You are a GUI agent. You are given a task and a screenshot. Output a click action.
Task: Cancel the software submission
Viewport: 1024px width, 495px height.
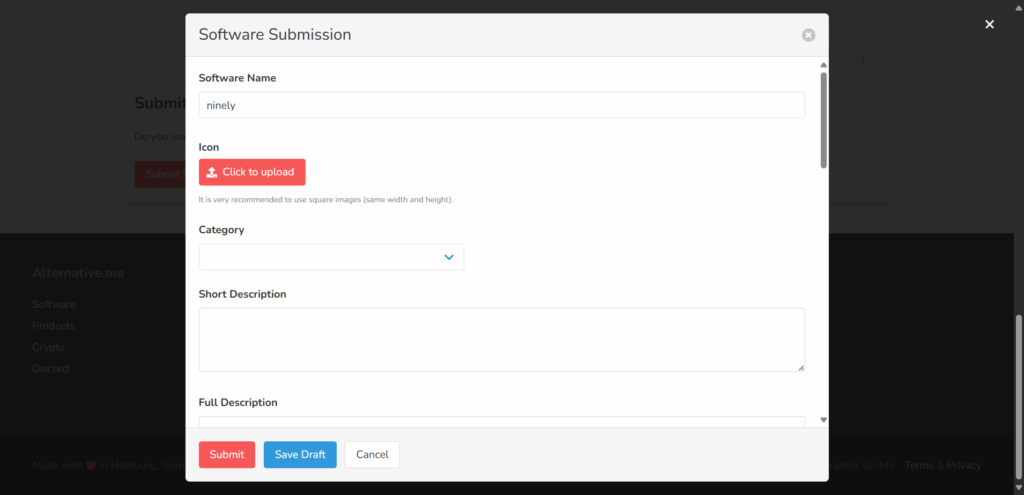pyautogui.click(x=372, y=455)
